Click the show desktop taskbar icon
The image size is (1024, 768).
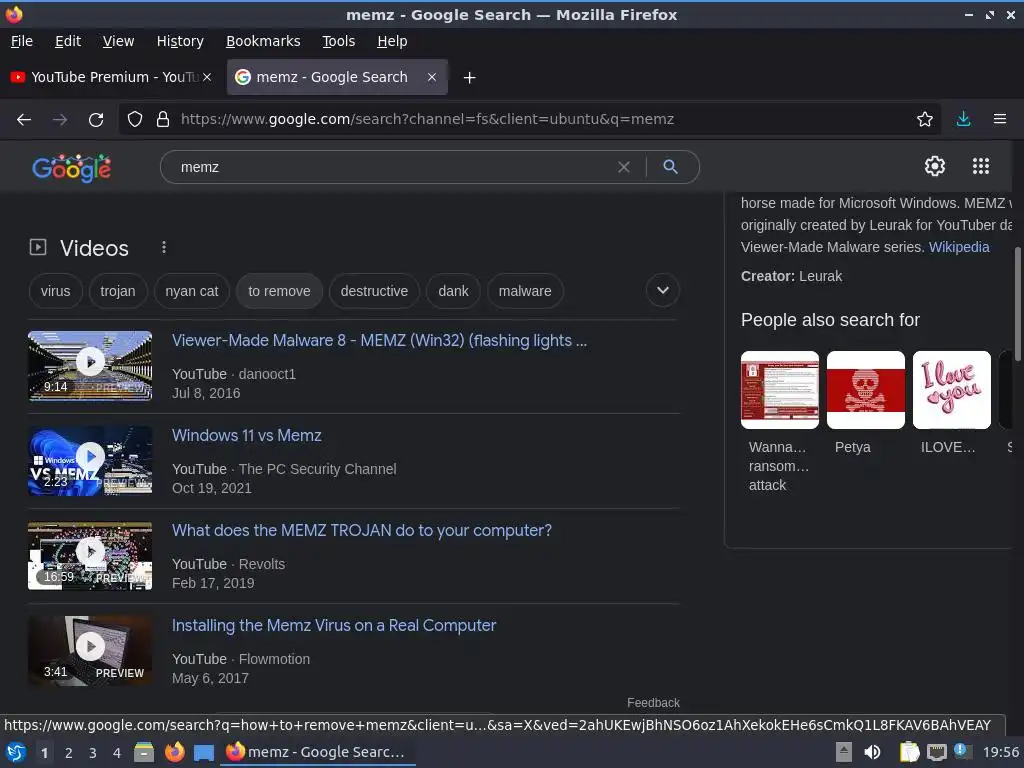point(204,753)
